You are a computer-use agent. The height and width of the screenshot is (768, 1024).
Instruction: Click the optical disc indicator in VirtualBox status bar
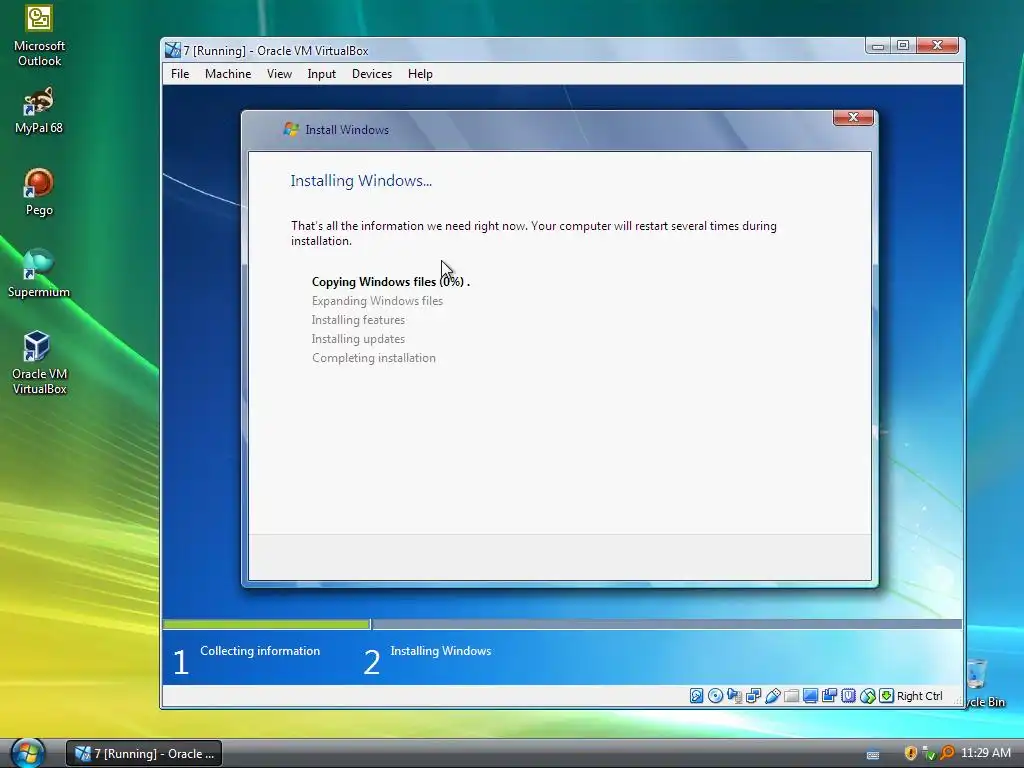[715, 696]
